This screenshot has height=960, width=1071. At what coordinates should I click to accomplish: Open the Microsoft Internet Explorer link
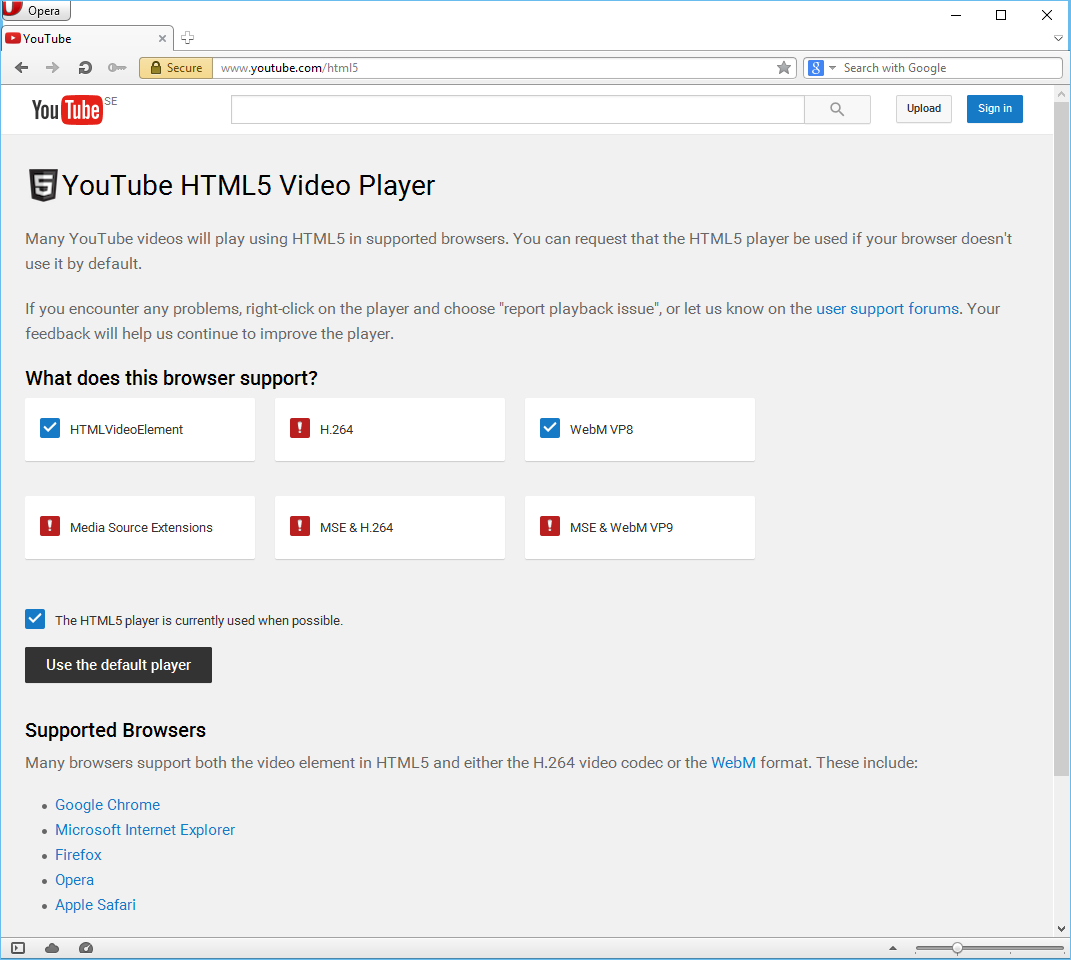coord(145,829)
